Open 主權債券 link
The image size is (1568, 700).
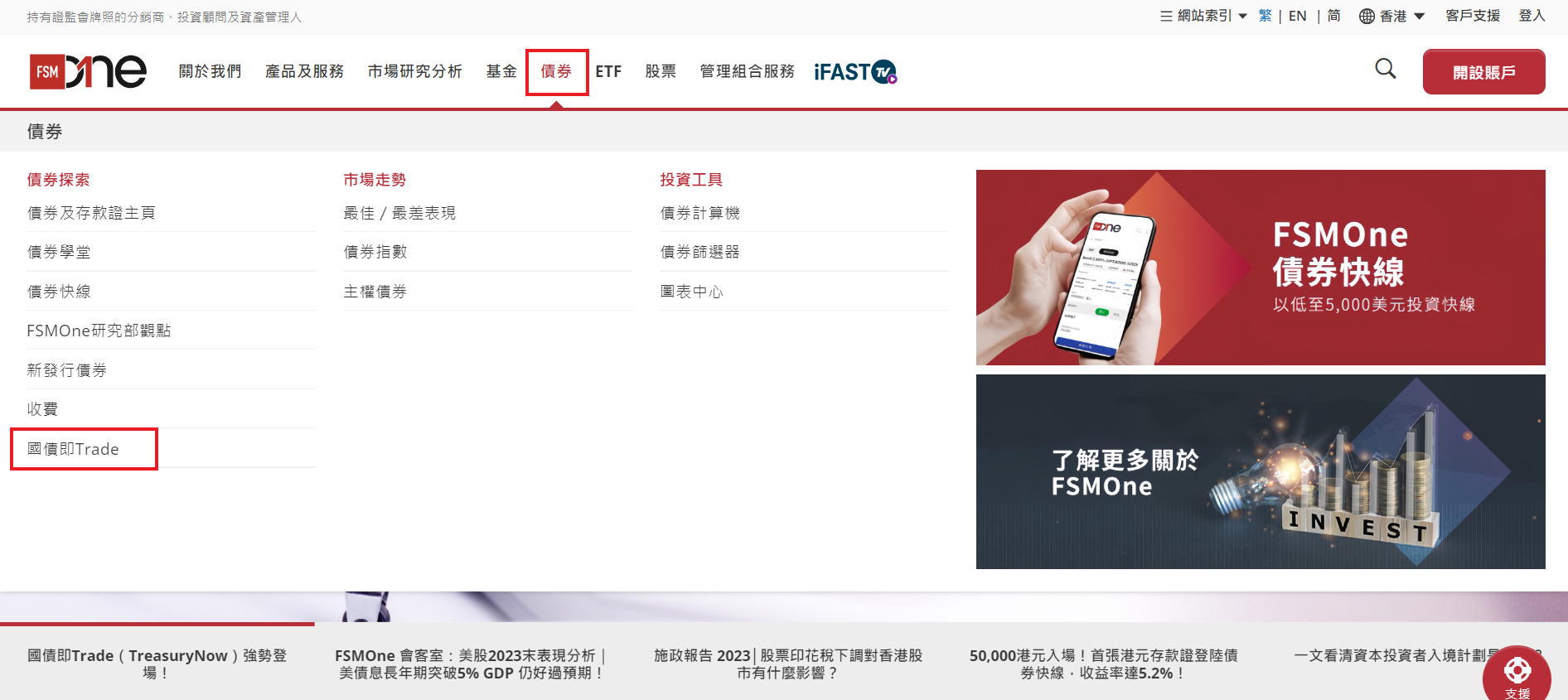coord(375,292)
